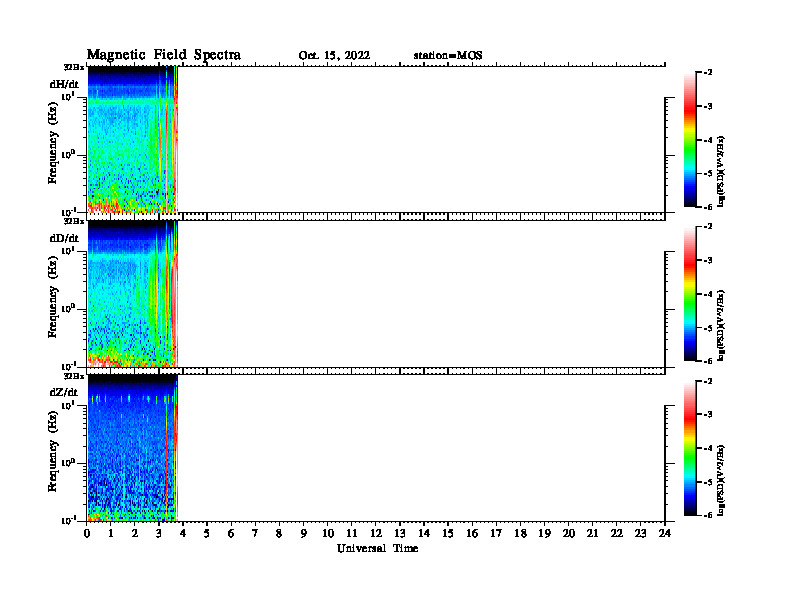Image resolution: width=792 pixels, height=612 pixels.
Task: Click the color bar beside the dD/dt panel
Action: [x=690, y=294]
